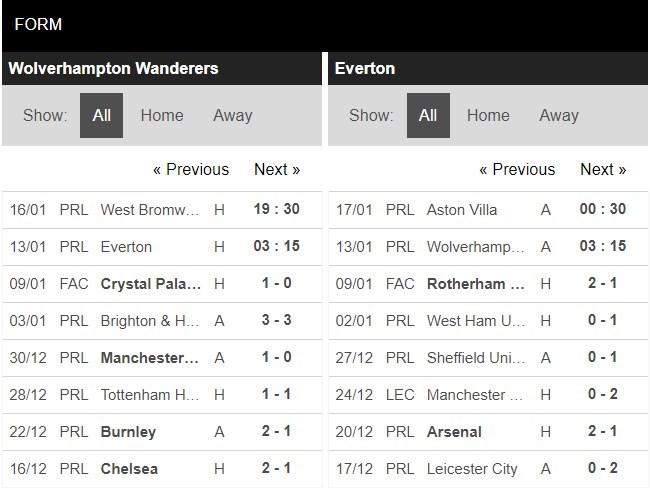
Task: Switch Everton form to Home matches
Action: point(488,115)
